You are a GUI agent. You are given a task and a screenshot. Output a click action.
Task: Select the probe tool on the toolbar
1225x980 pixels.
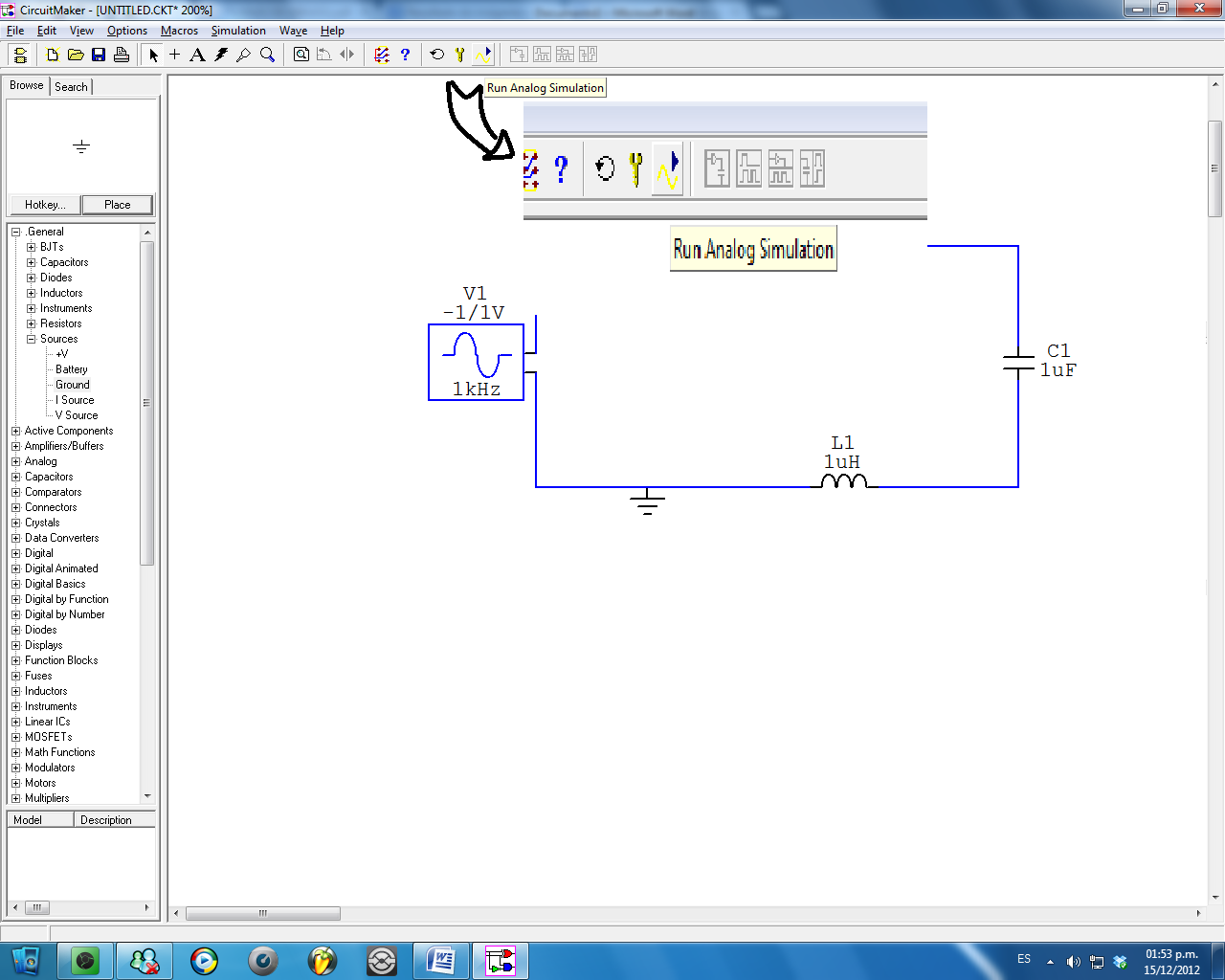point(242,55)
